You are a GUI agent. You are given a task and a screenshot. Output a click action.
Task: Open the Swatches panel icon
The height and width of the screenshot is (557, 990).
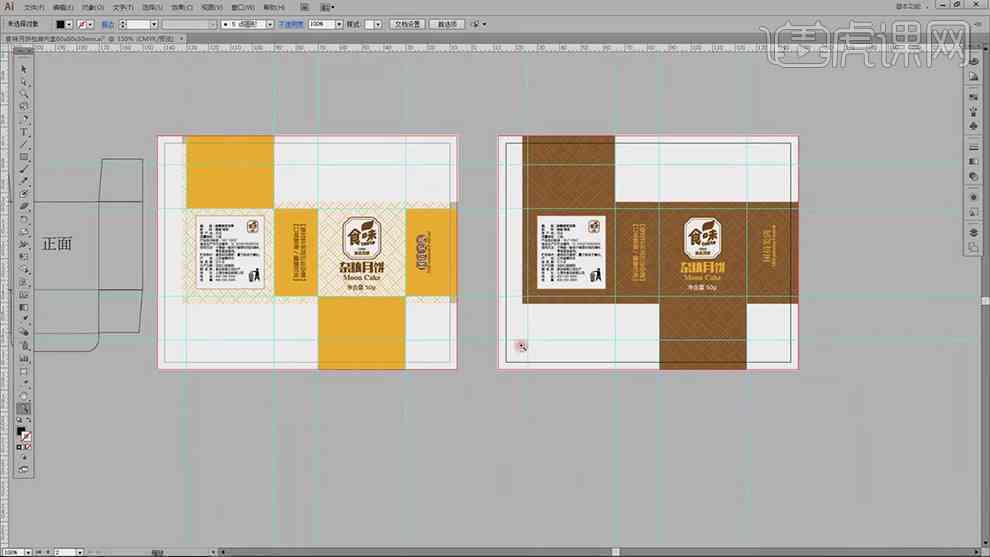pos(974,97)
